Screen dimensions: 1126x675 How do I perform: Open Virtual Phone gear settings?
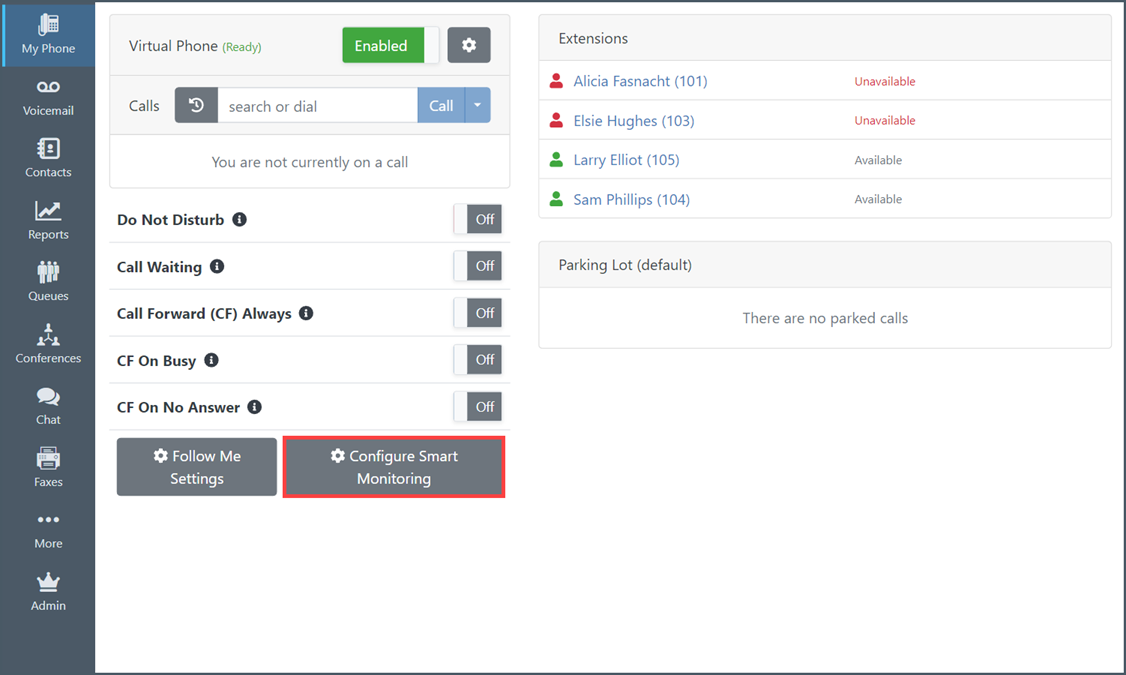pos(469,46)
